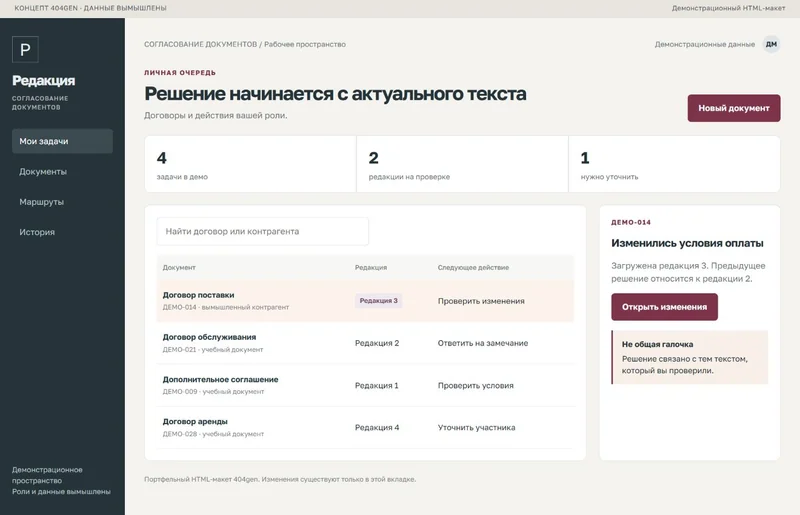Select the Договор аренды row
This screenshot has width=800, height=515.
pyautogui.click(x=365, y=428)
